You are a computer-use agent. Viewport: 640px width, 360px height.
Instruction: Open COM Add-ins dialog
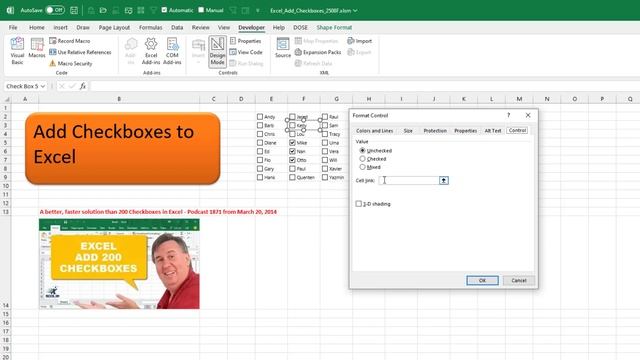click(x=172, y=51)
